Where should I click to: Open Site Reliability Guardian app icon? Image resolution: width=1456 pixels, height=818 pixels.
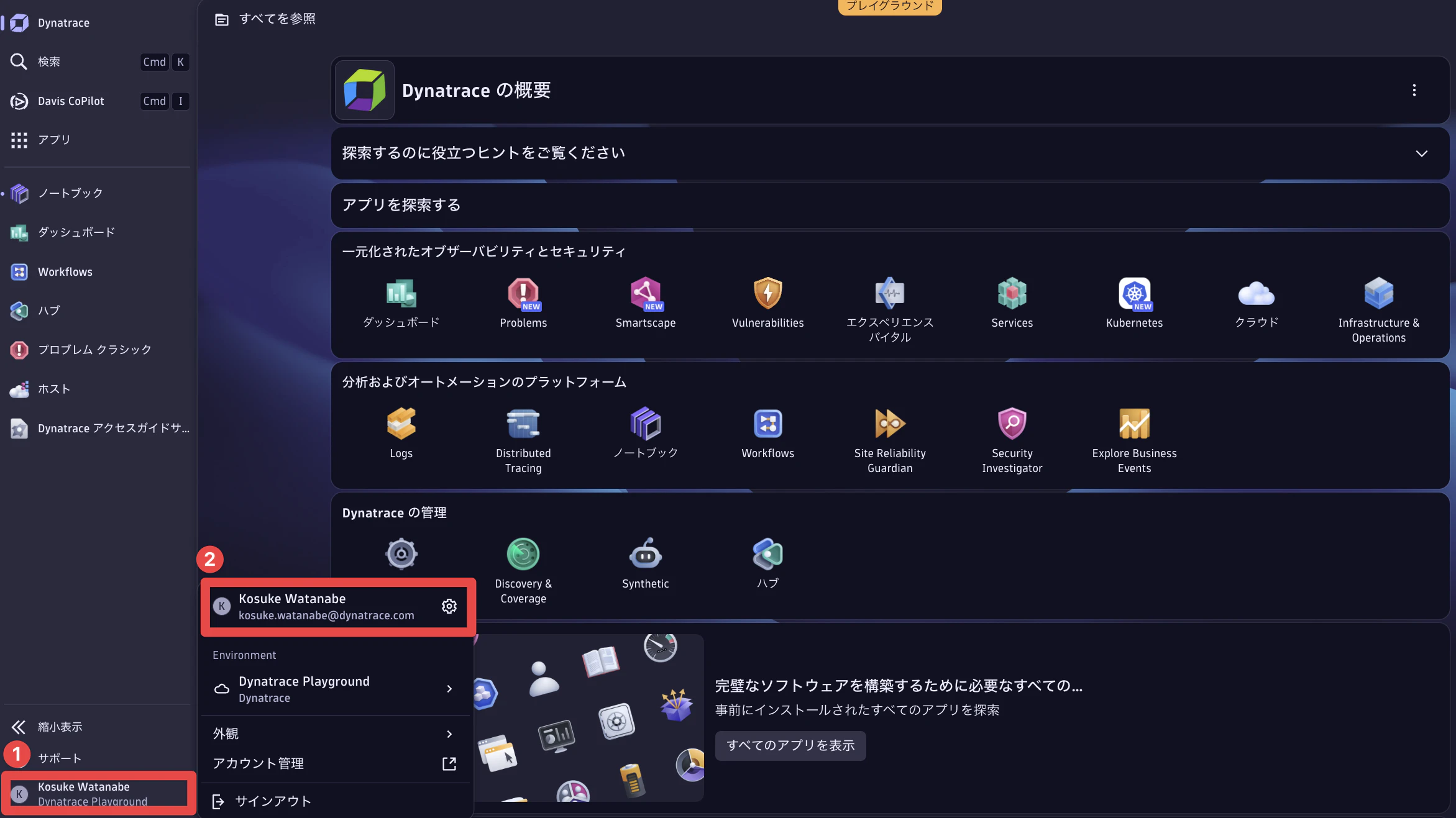[x=890, y=424]
